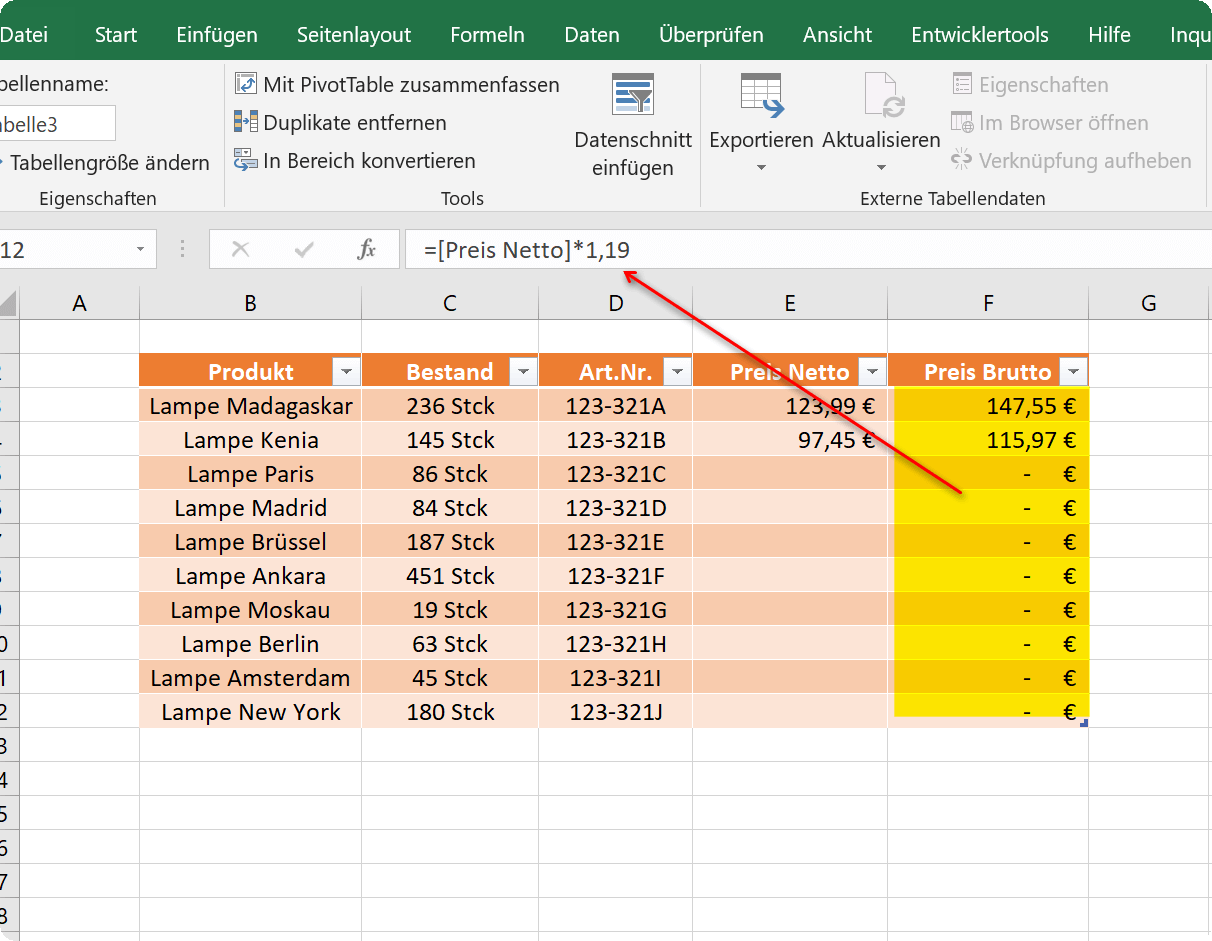1212x941 pixels.
Task: Select column C header
Action: pyautogui.click(x=450, y=303)
